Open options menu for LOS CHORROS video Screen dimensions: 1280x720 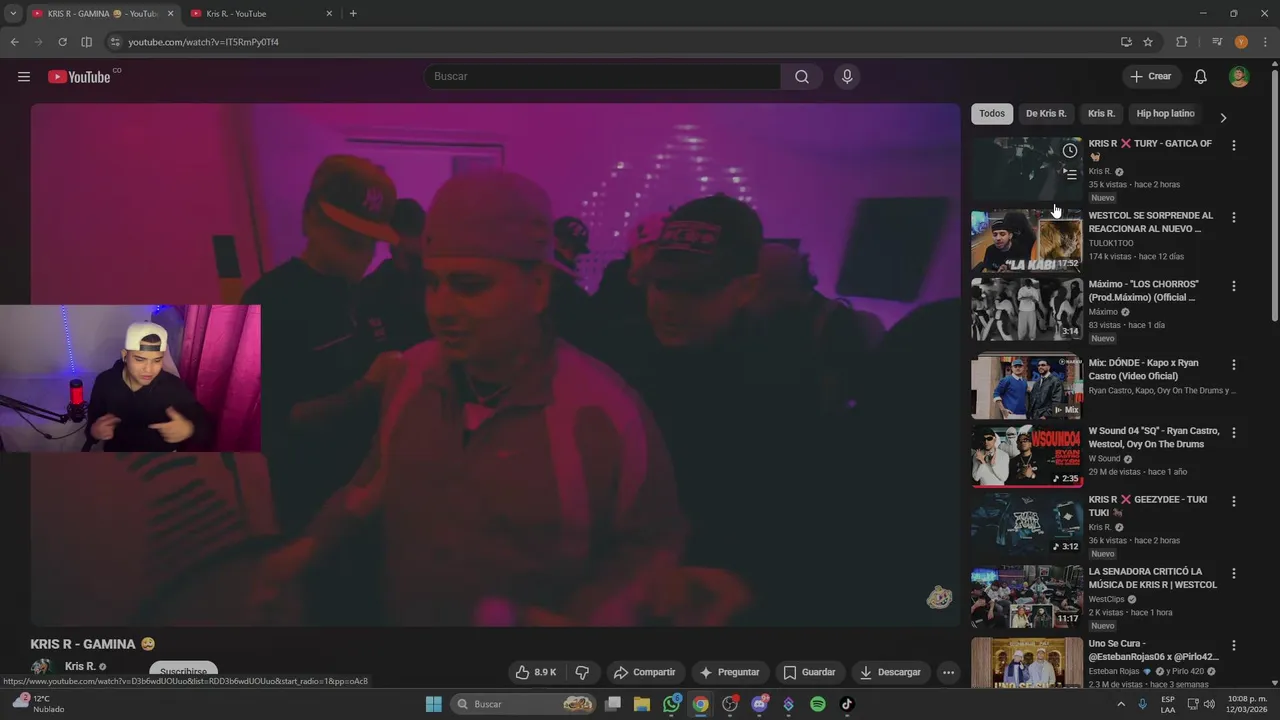click(1233, 286)
